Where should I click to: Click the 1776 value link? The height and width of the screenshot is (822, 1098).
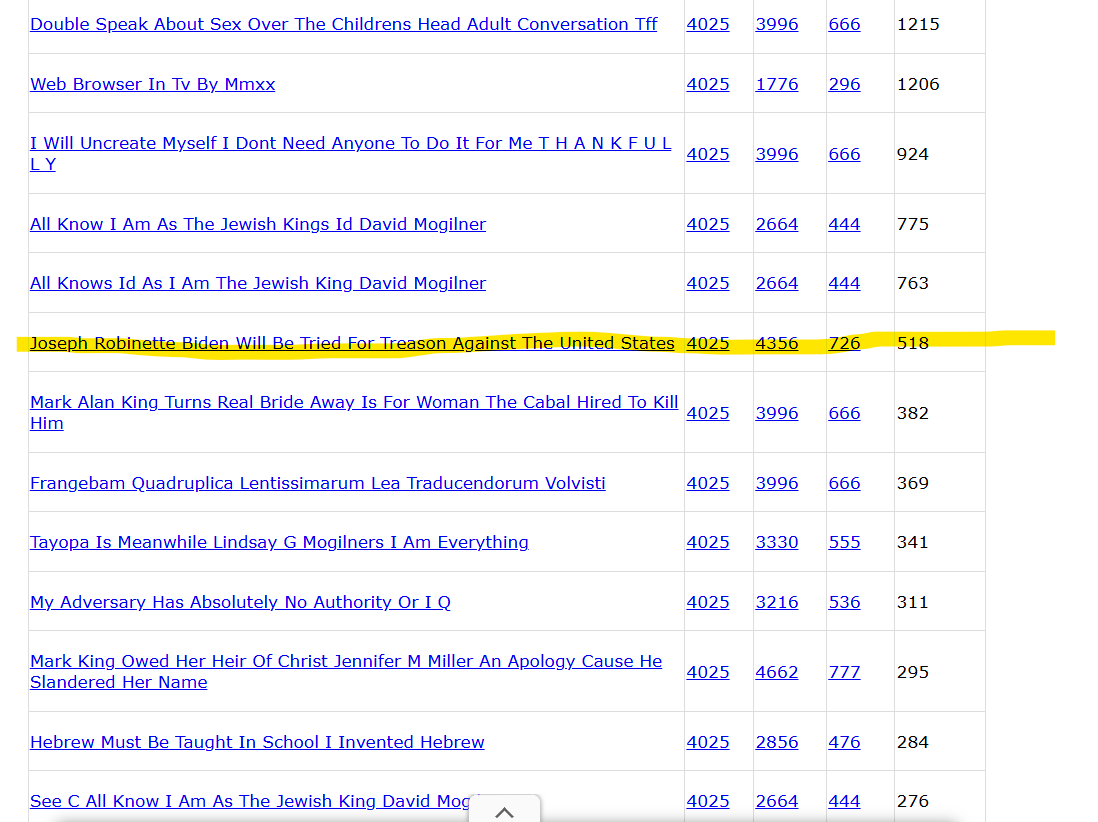pyautogui.click(x=777, y=84)
